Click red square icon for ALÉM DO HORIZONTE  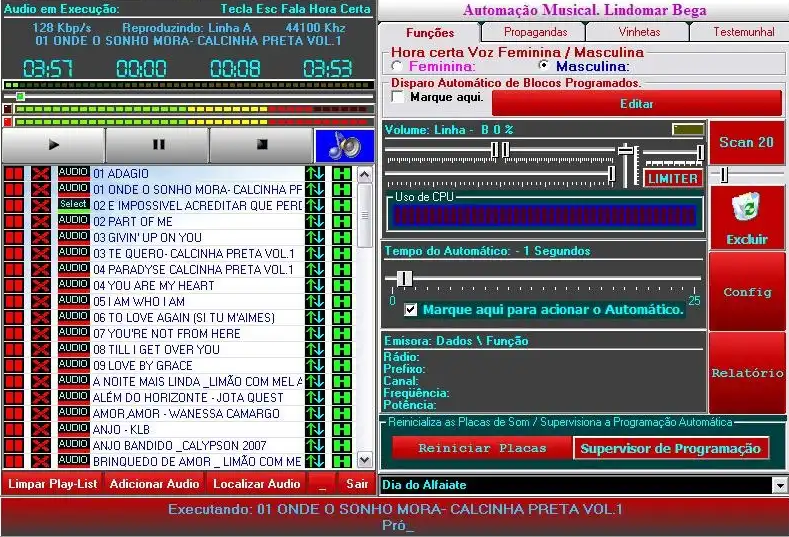[x=14, y=398]
